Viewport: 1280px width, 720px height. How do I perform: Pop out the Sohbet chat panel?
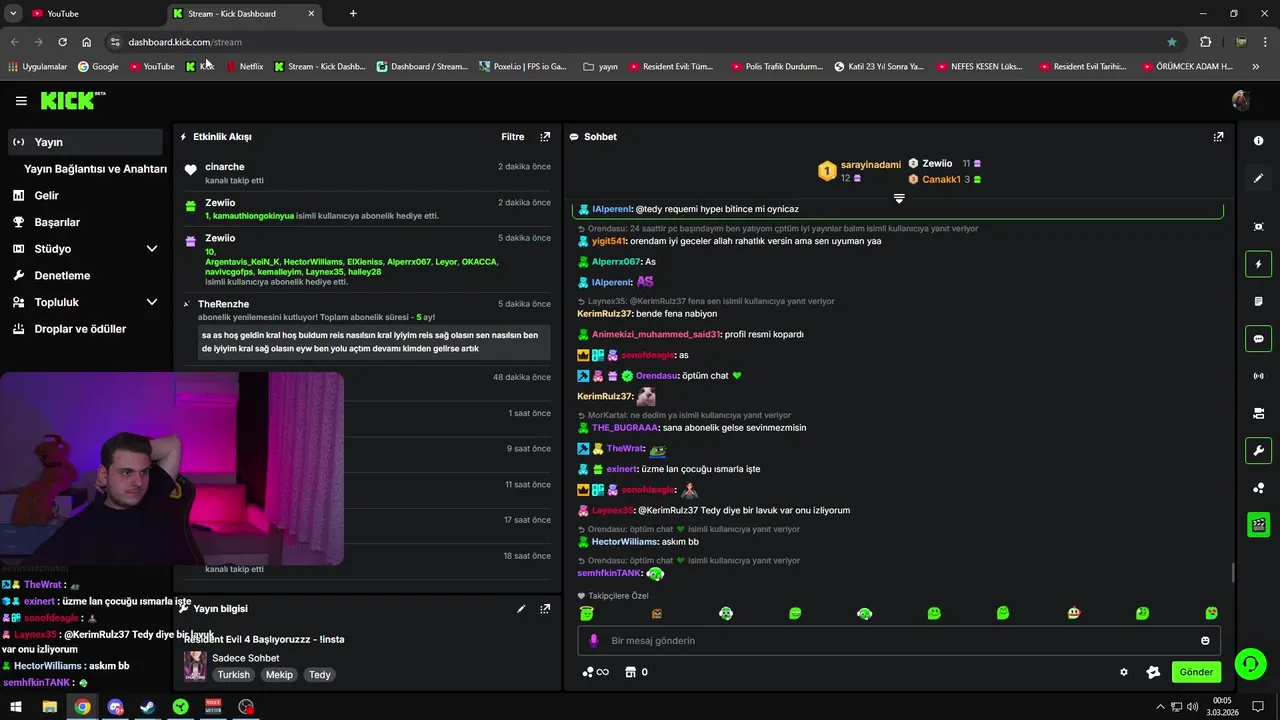[1218, 137]
